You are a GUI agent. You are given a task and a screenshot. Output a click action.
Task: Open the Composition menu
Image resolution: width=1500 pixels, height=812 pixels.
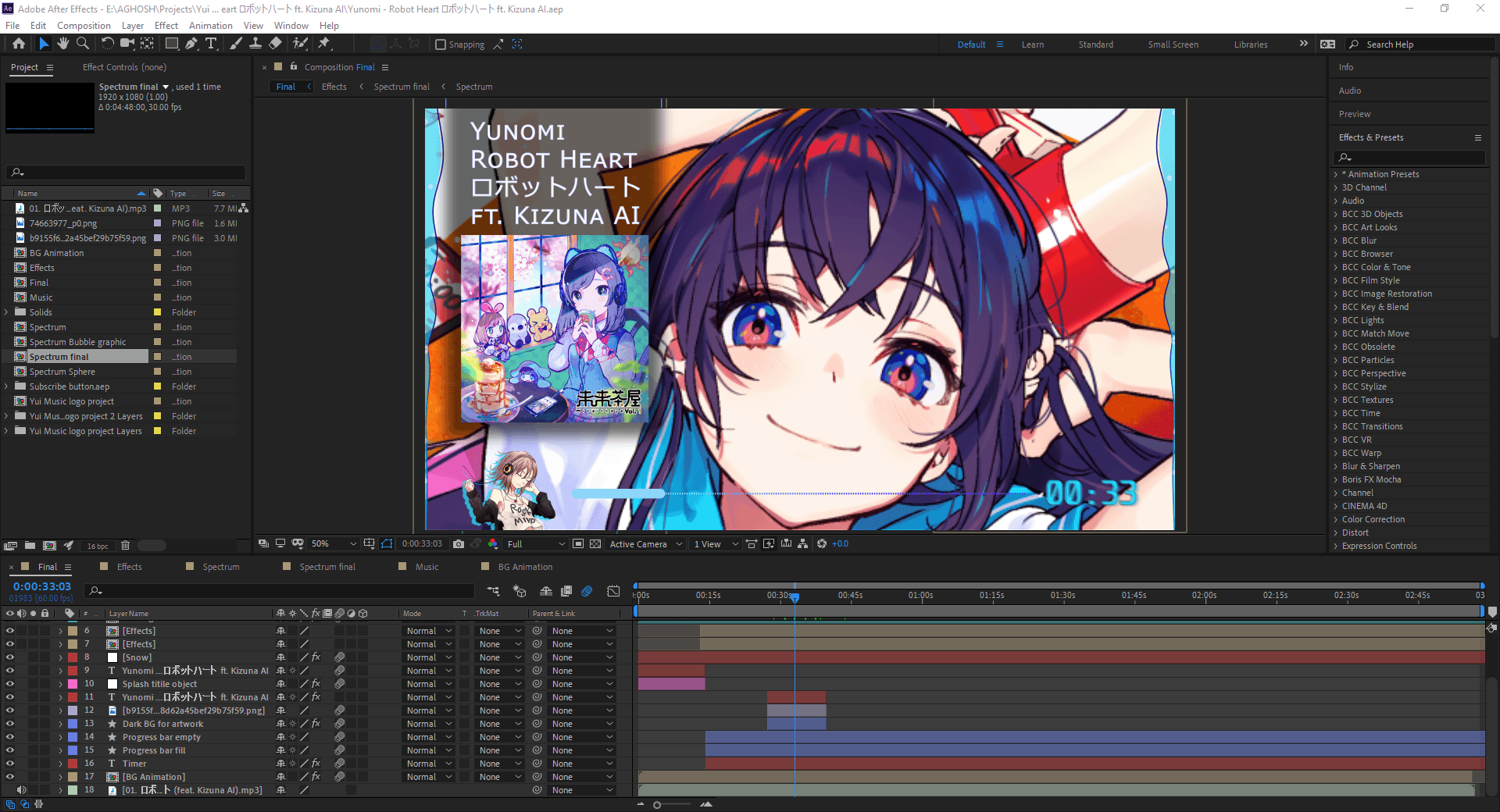pyautogui.click(x=84, y=26)
